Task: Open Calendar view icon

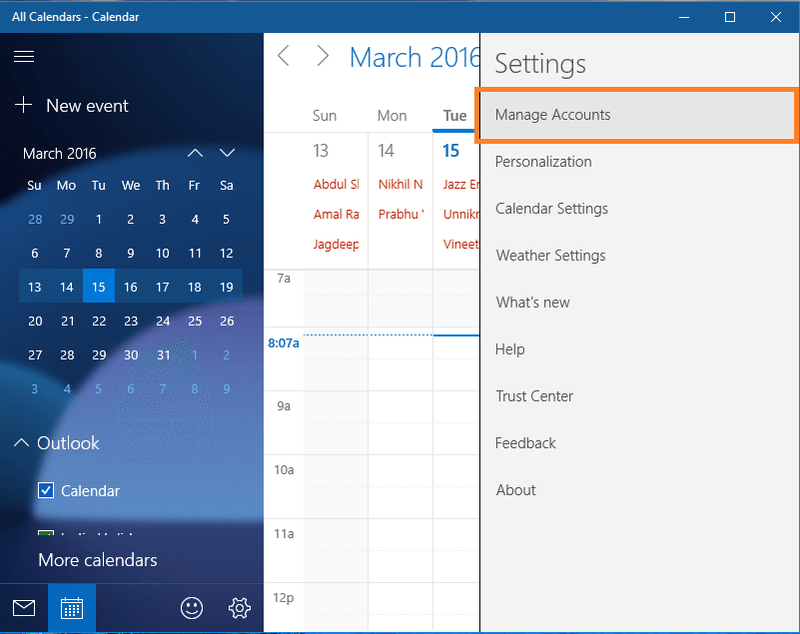Action: coord(72,608)
